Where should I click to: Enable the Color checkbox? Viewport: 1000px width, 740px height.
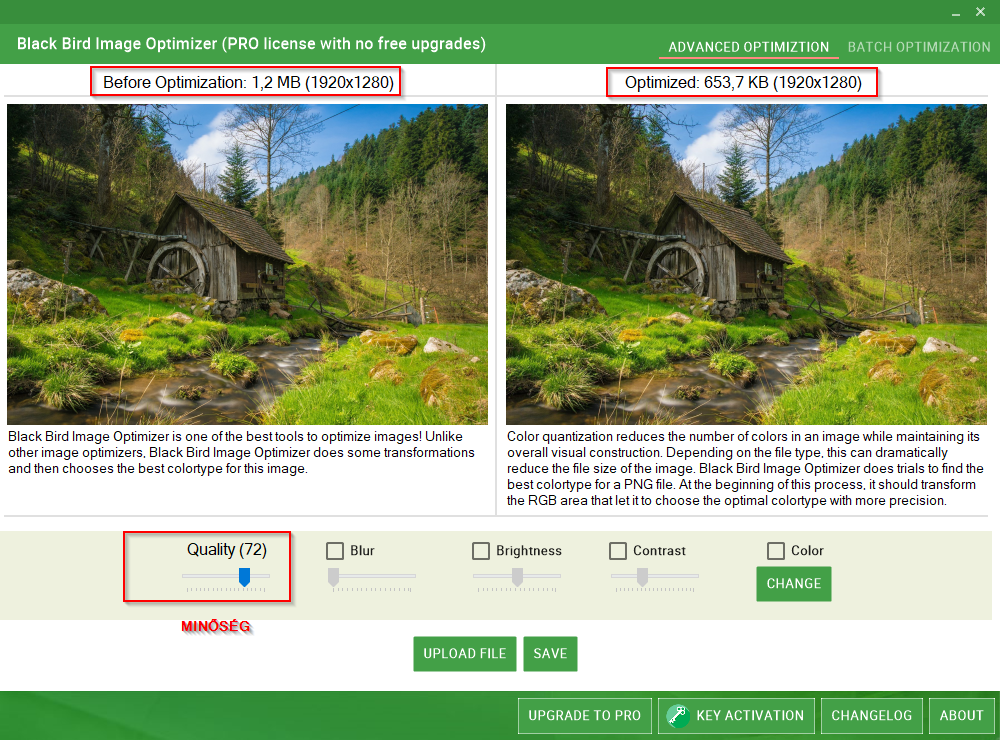(x=776, y=551)
